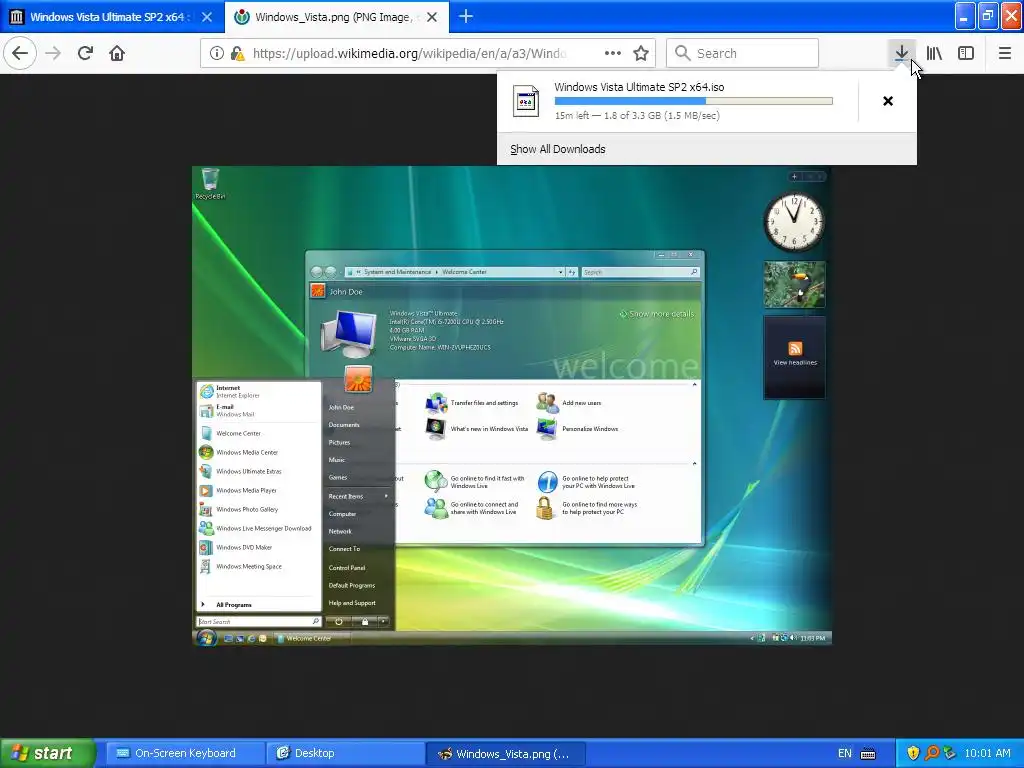Click the orange magnifier tray icon

tap(931, 754)
